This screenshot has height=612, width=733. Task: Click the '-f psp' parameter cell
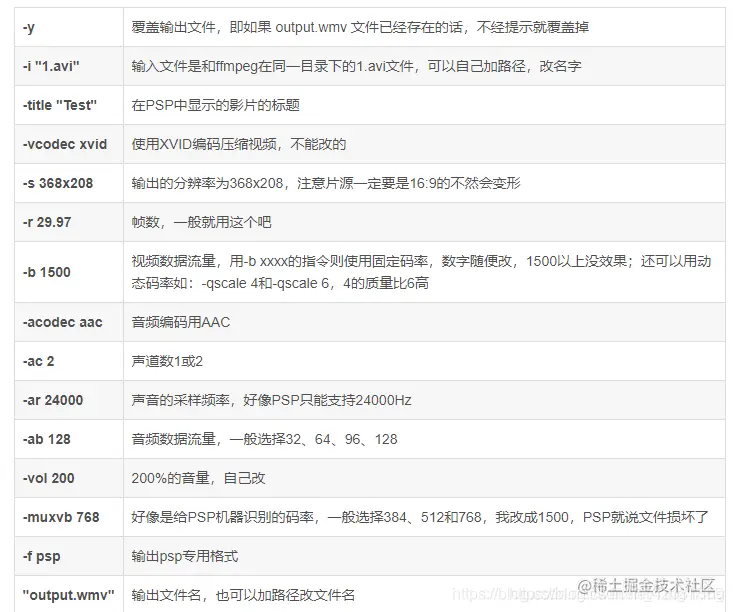(x=69, y=556)
